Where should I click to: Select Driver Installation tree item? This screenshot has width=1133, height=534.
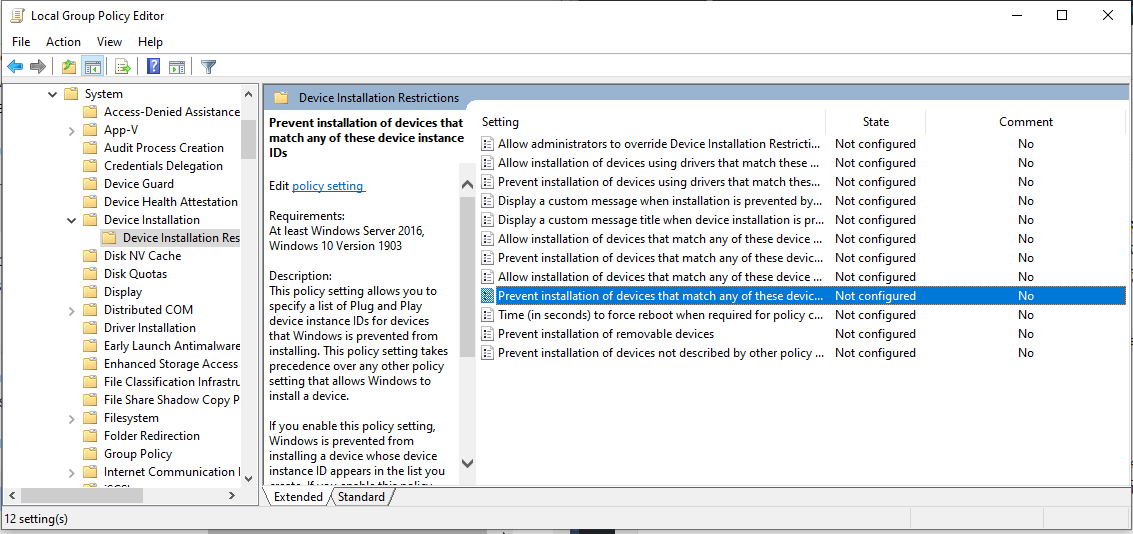click(x=150, y=328)
